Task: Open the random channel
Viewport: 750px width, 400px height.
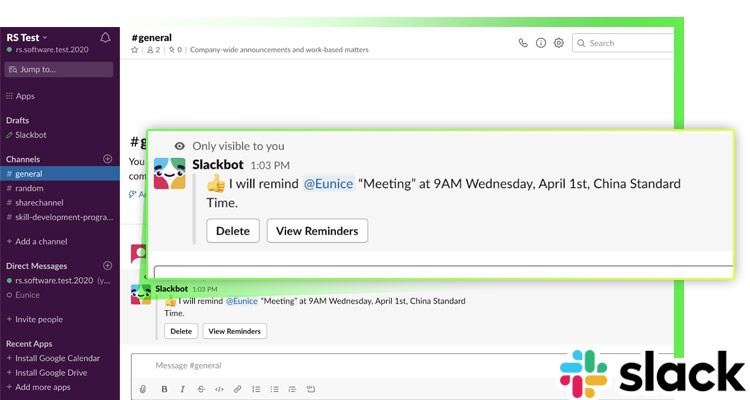Action: click(x=30, y=188)
